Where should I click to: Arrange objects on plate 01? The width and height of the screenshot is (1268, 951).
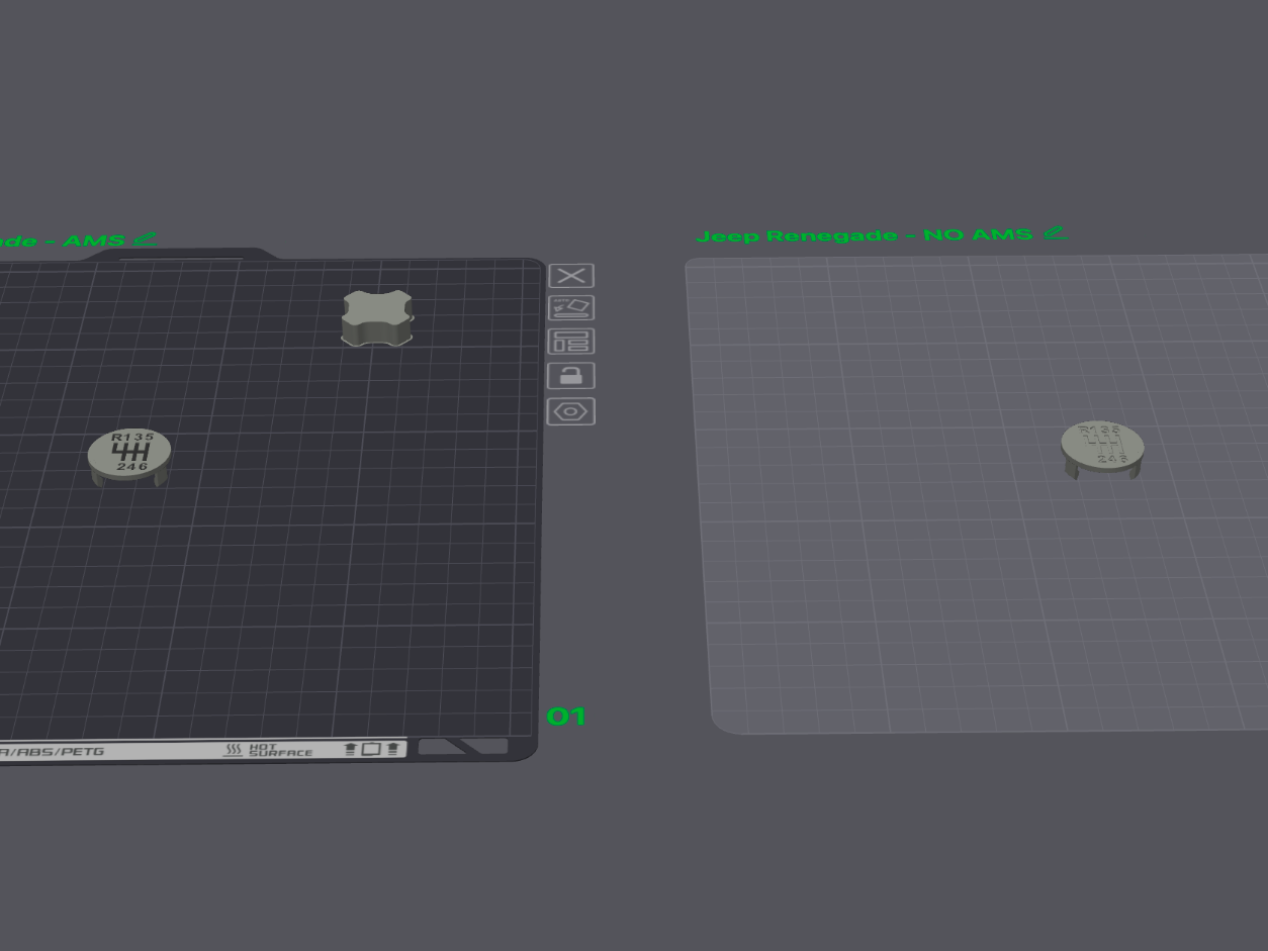(572, 341)
